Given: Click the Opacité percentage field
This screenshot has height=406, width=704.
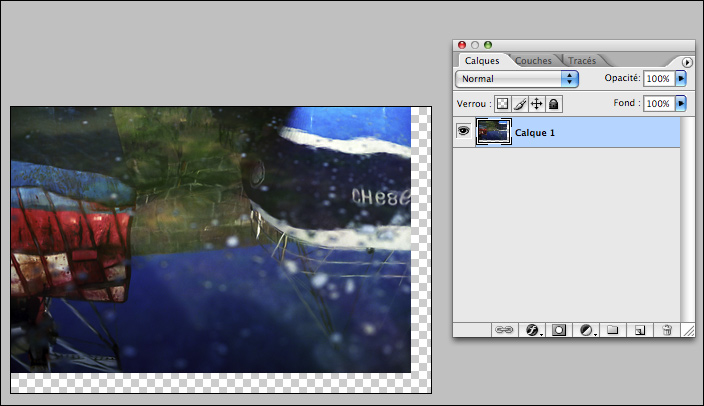Looking at the screenshot, I should [x=658, y=78].
